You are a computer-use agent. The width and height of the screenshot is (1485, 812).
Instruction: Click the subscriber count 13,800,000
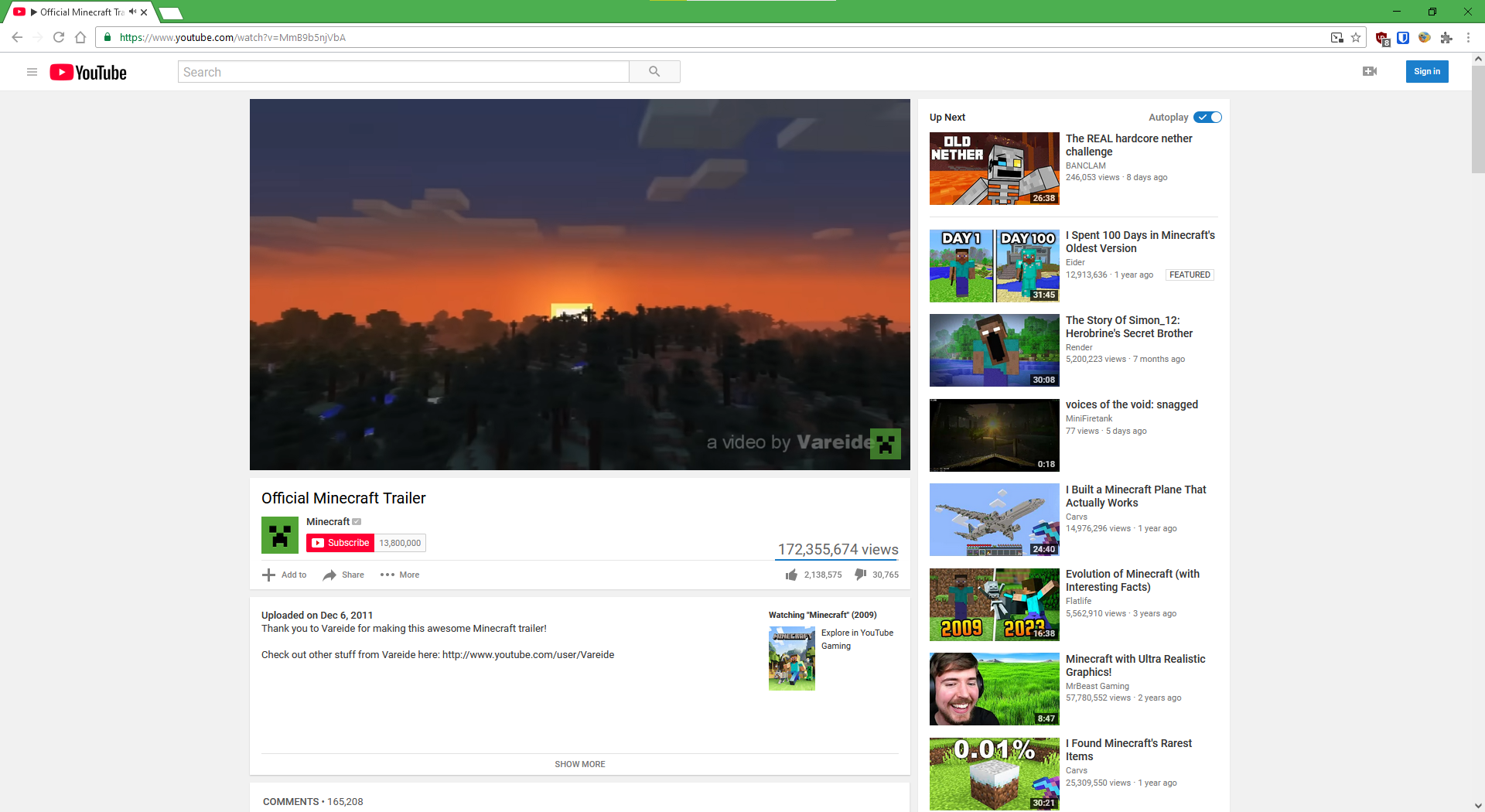[x=400, y=543]
